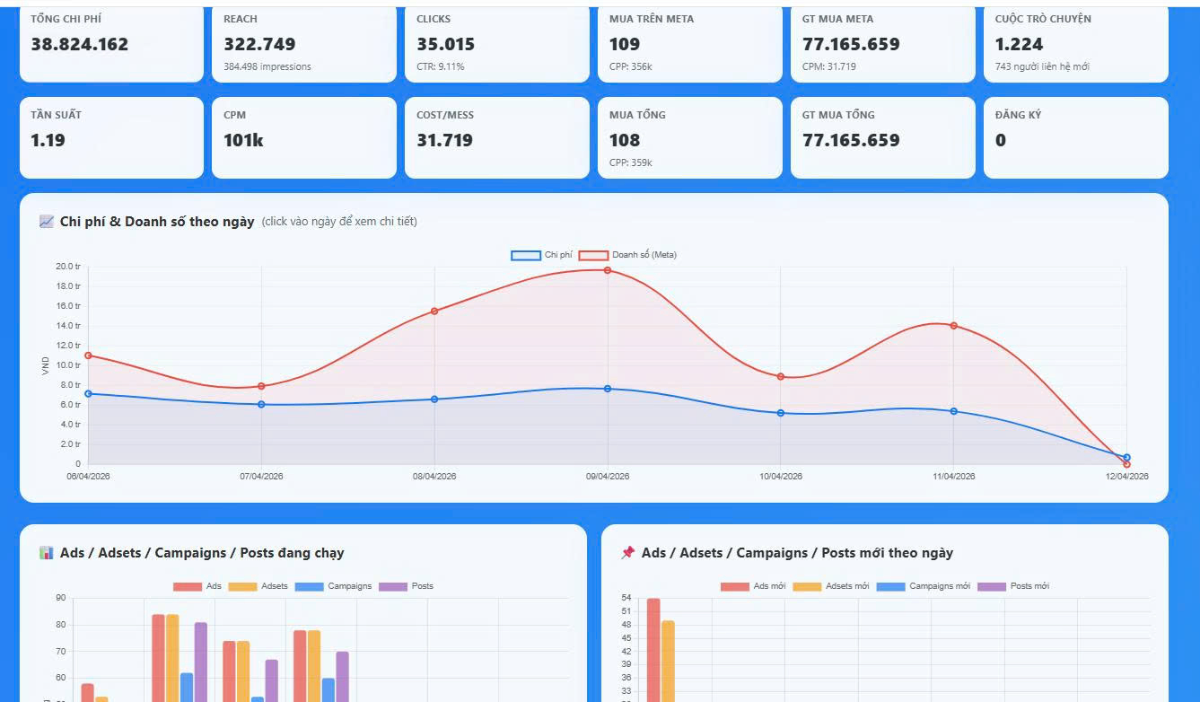Viewport: 1200px width, 702px height.
Task: Click the Doanh số data point on 10/04/2026
Action: point(780,377)
